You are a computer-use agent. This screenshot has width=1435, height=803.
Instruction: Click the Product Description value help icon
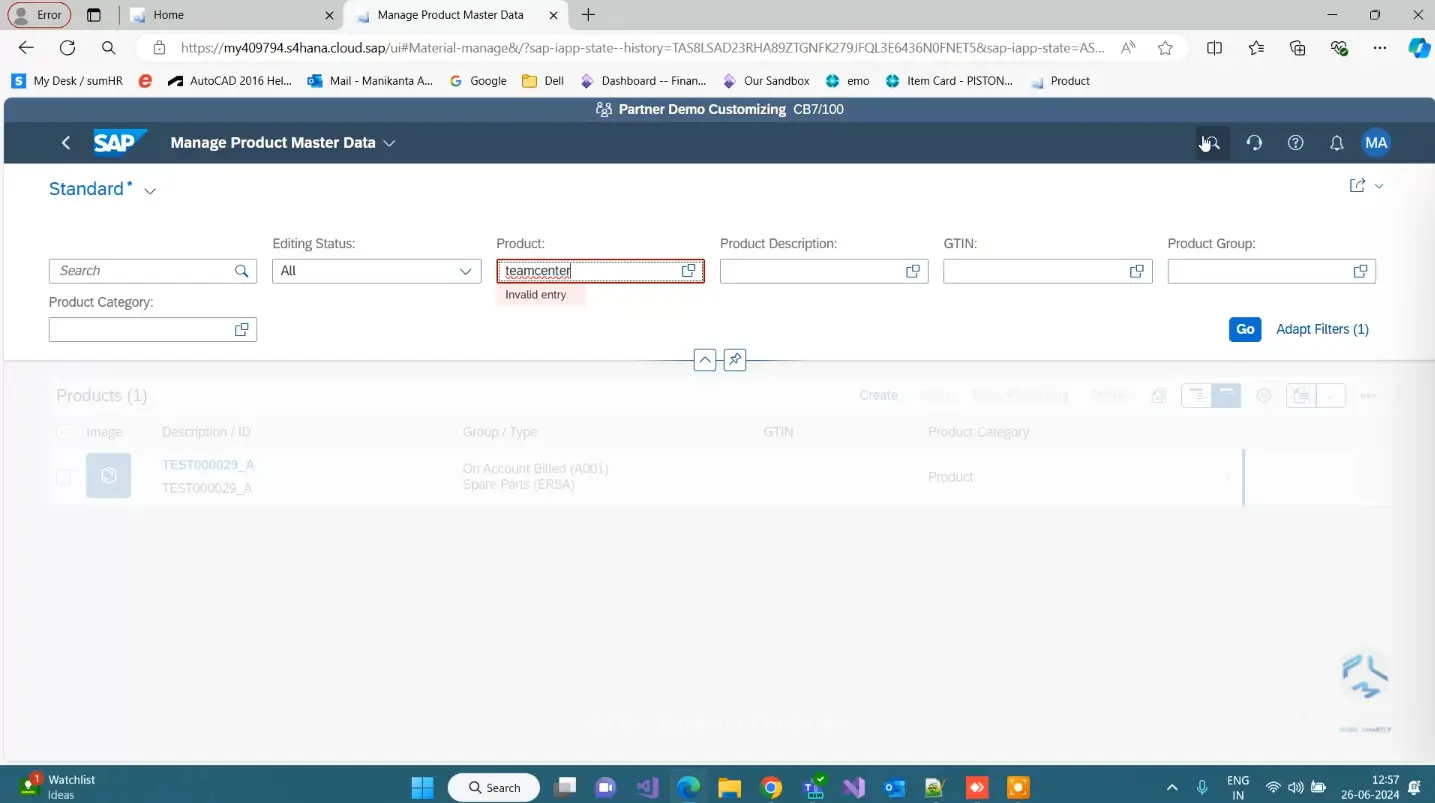(x=911, y=270)
